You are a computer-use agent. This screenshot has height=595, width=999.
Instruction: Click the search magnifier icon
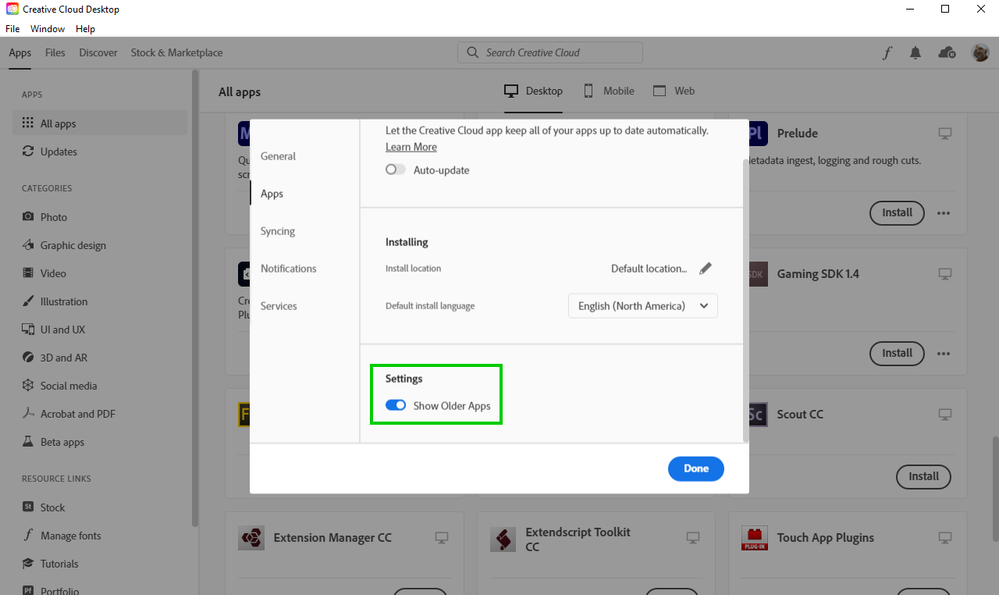coord(472,52)
